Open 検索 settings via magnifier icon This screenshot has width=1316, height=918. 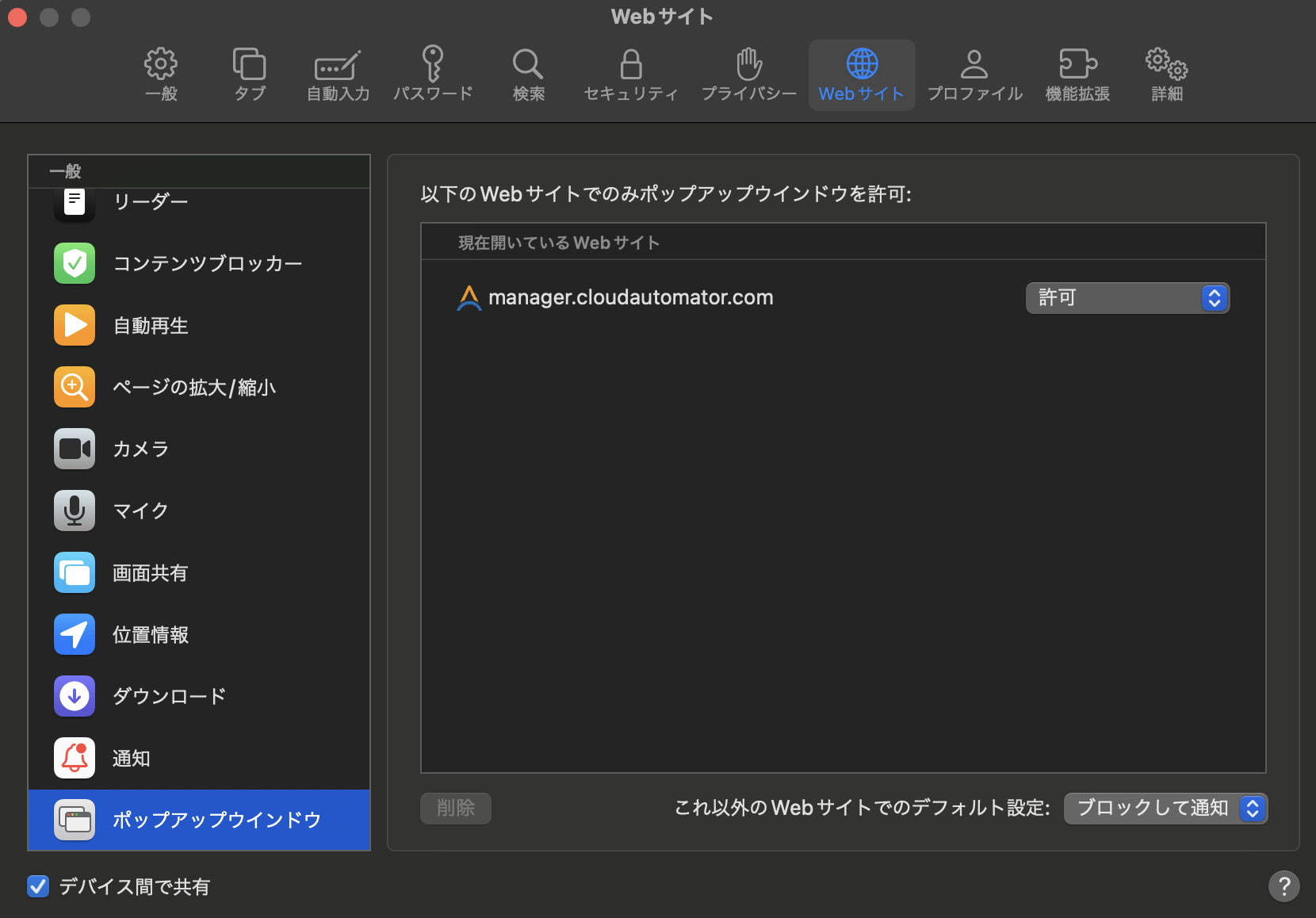pyautogui.click(x=528, y=74)
